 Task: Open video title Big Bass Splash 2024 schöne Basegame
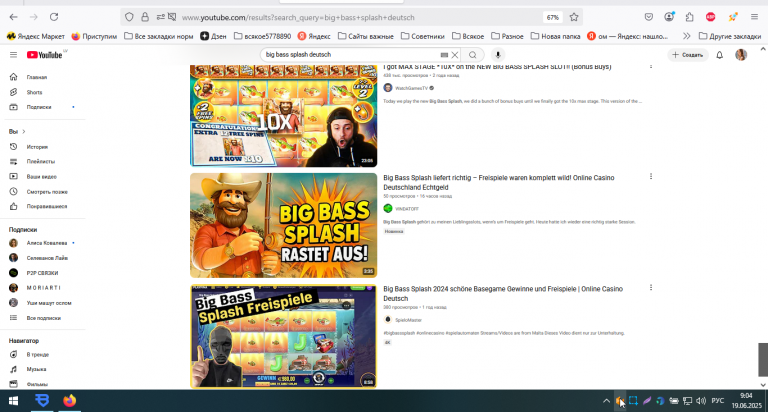[x=503, y=293]
